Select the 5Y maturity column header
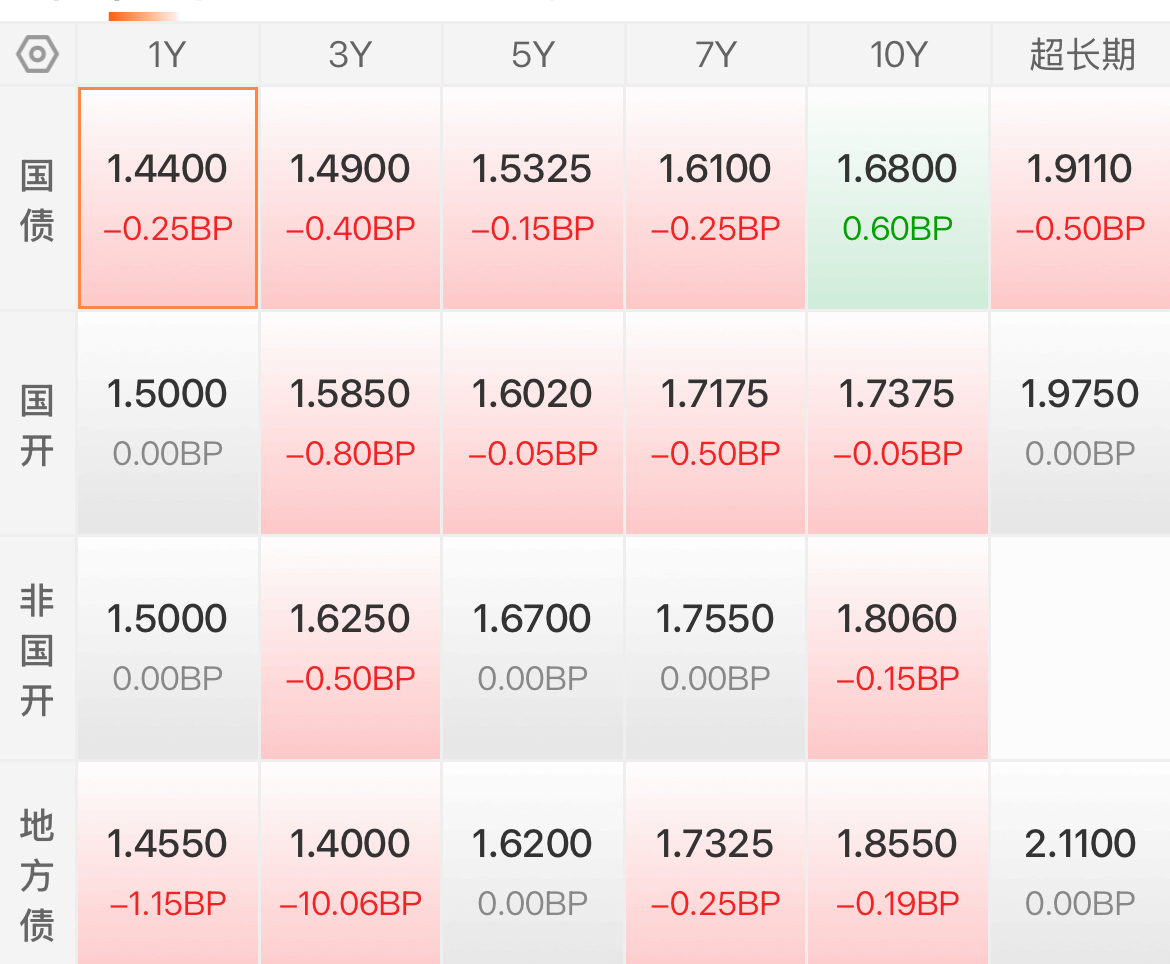 (533, 54)
